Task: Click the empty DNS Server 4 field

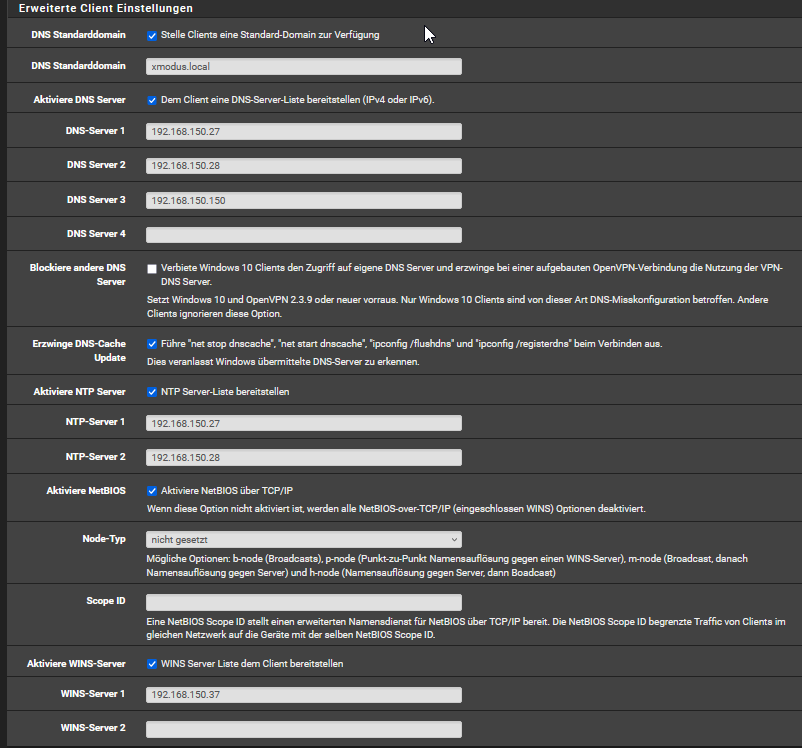Action: tap(304, 235)
